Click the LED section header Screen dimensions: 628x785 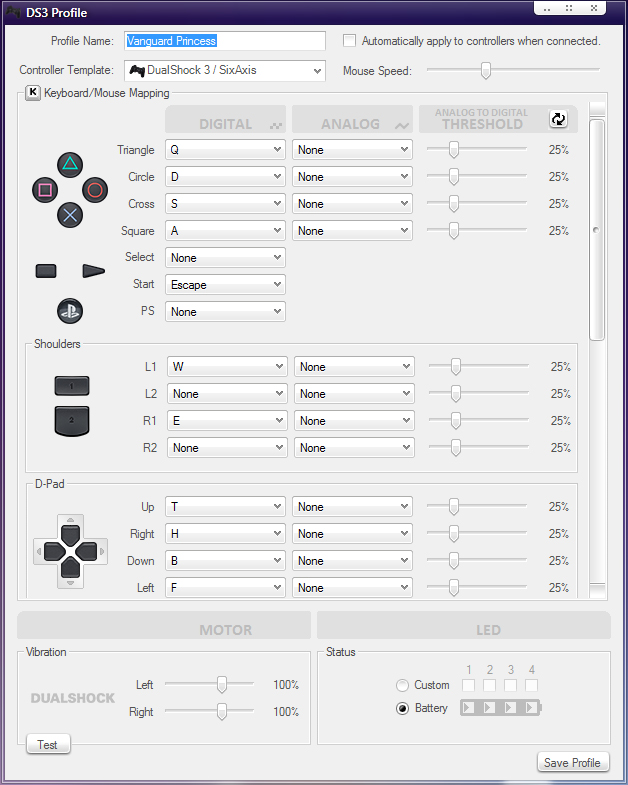(464, 625)
